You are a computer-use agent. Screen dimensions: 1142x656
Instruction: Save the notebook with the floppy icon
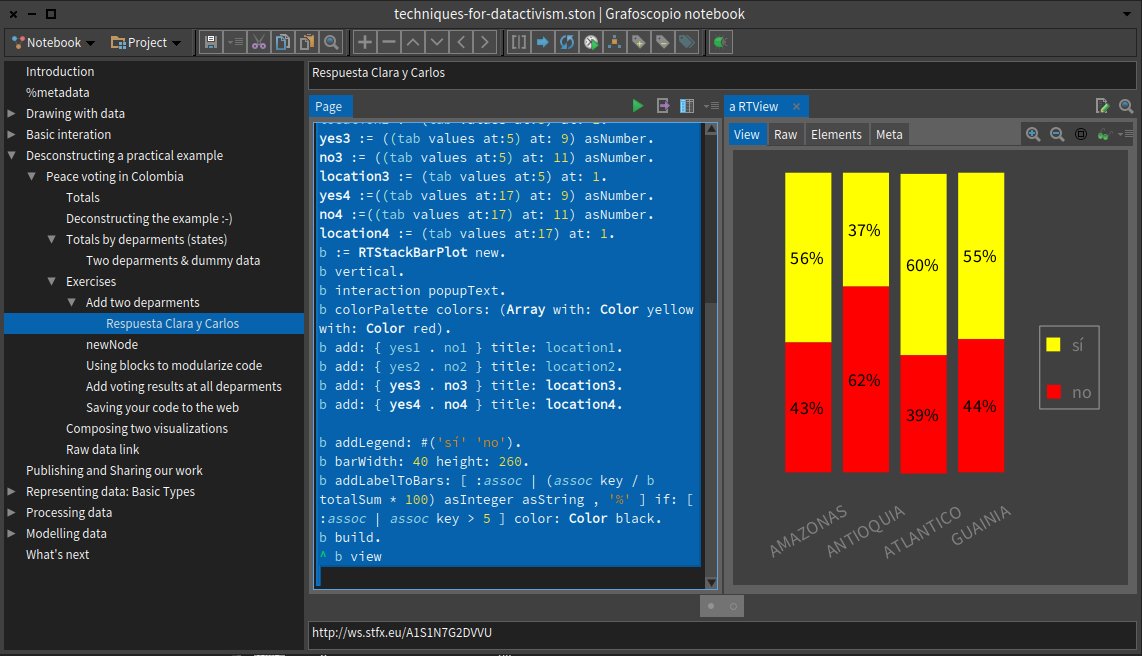pos(210,42)
